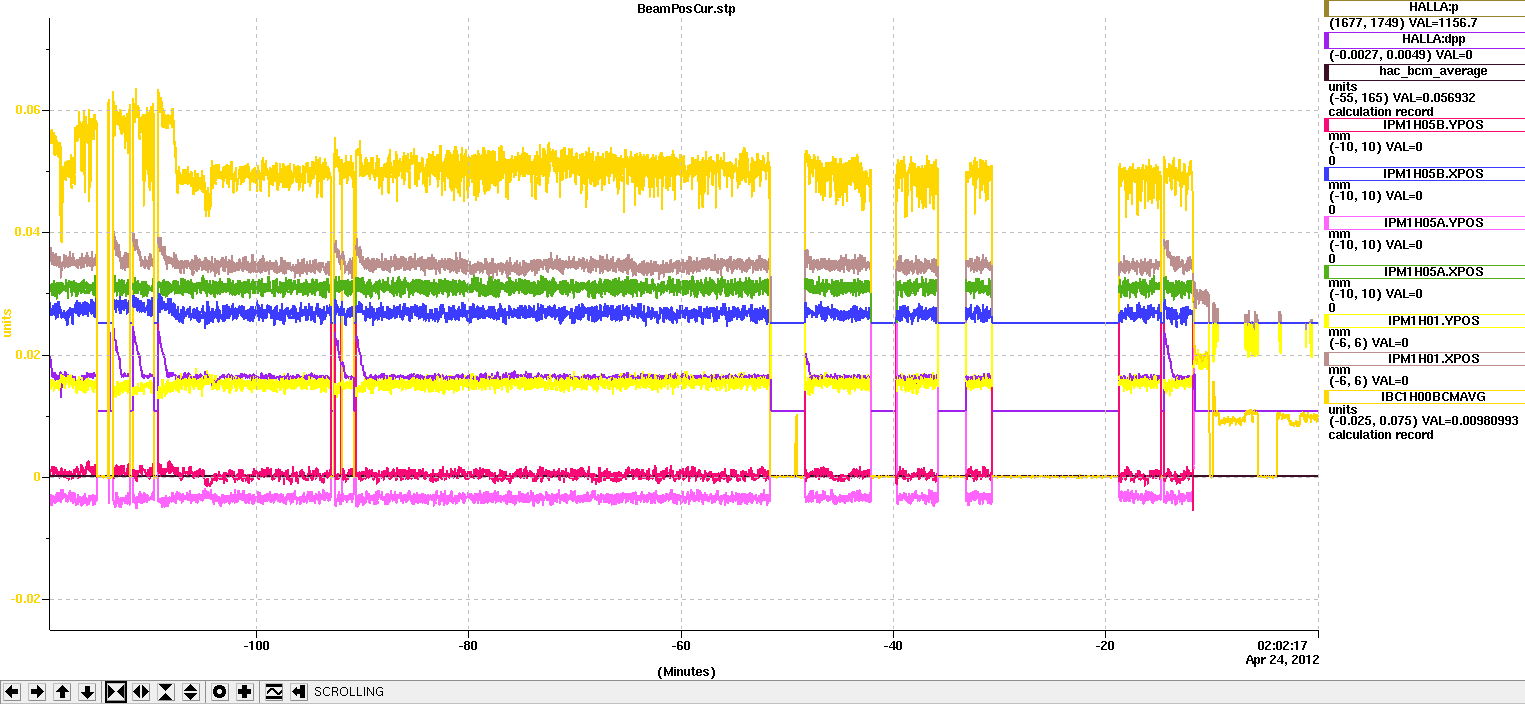Click the (Minutes) x-axis label
The width and height of the screenshot is (1525, 704).
coord(686,672)
